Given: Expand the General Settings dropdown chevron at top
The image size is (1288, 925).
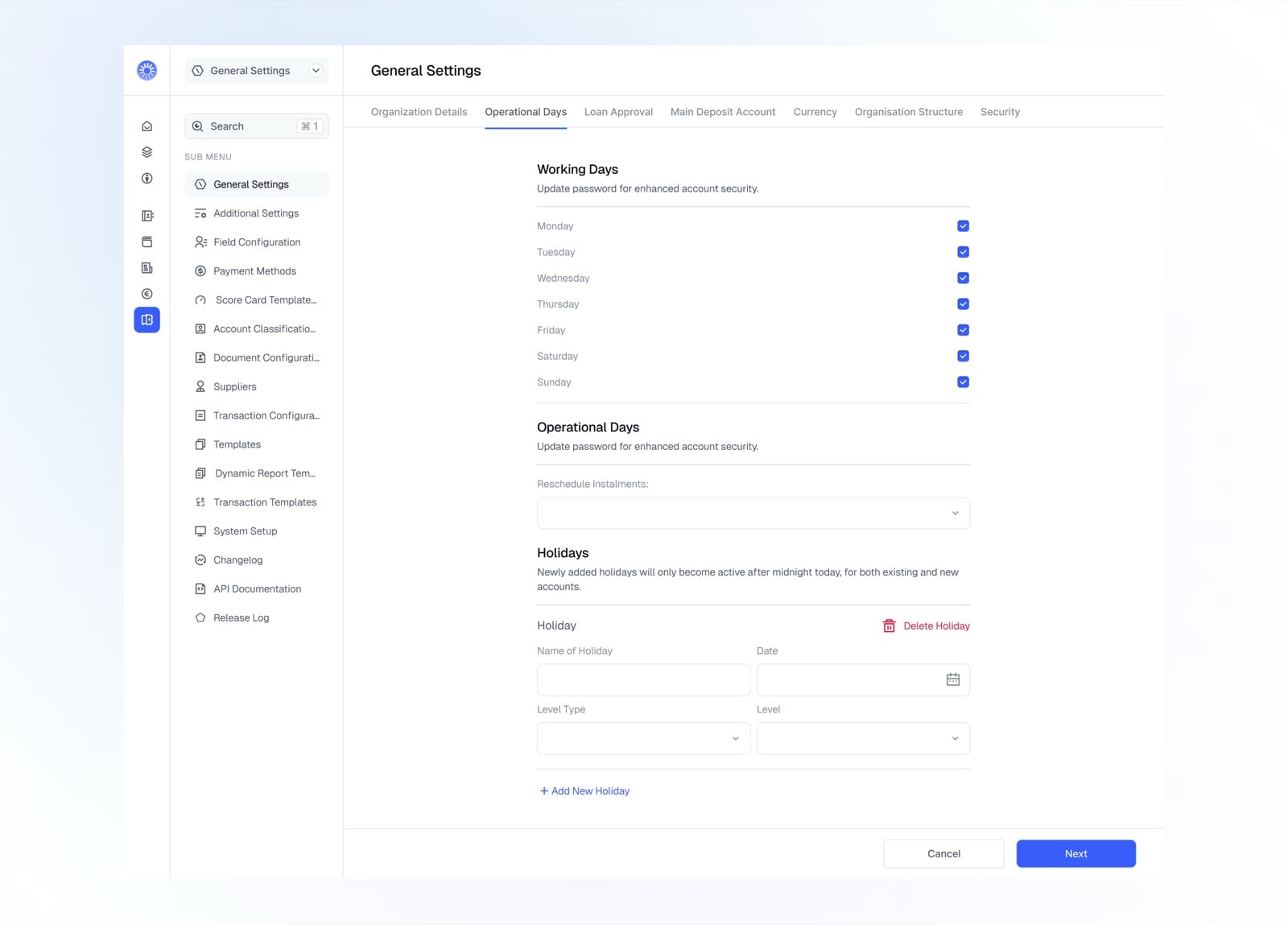Looking at the screenshot, I should pos(316,71).
